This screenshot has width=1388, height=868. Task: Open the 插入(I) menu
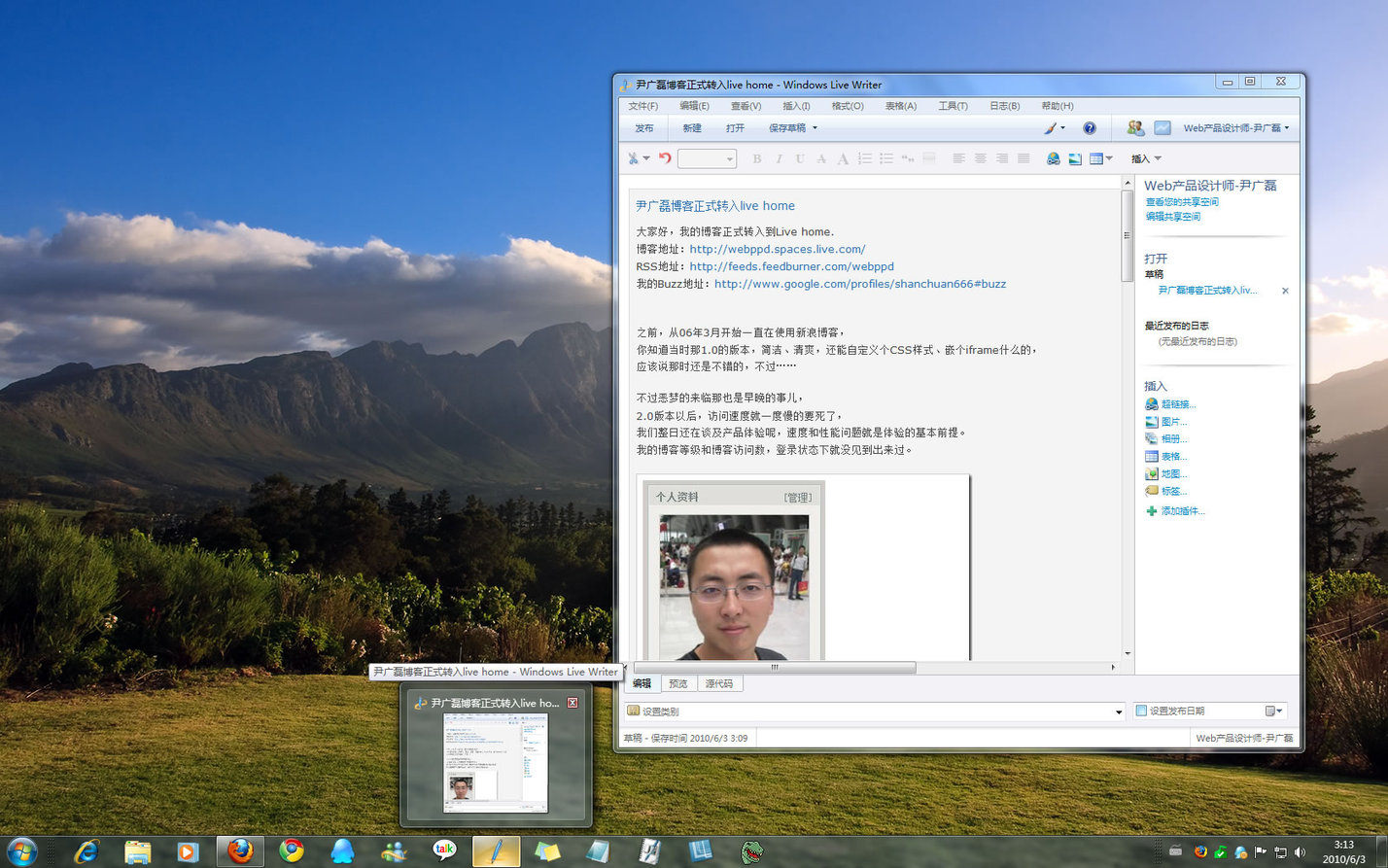(x=796, y=106)
